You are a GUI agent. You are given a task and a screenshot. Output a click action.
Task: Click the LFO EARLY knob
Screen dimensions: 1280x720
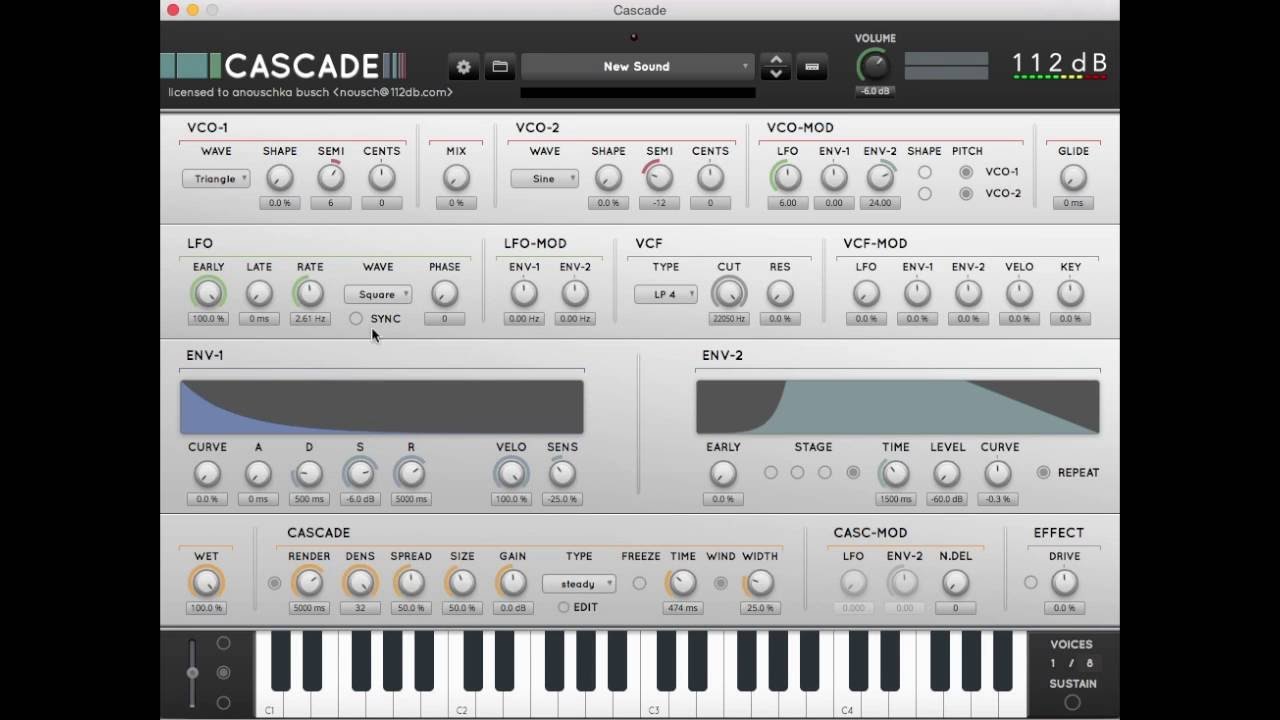pyautogui.click(x=208, y=294)
